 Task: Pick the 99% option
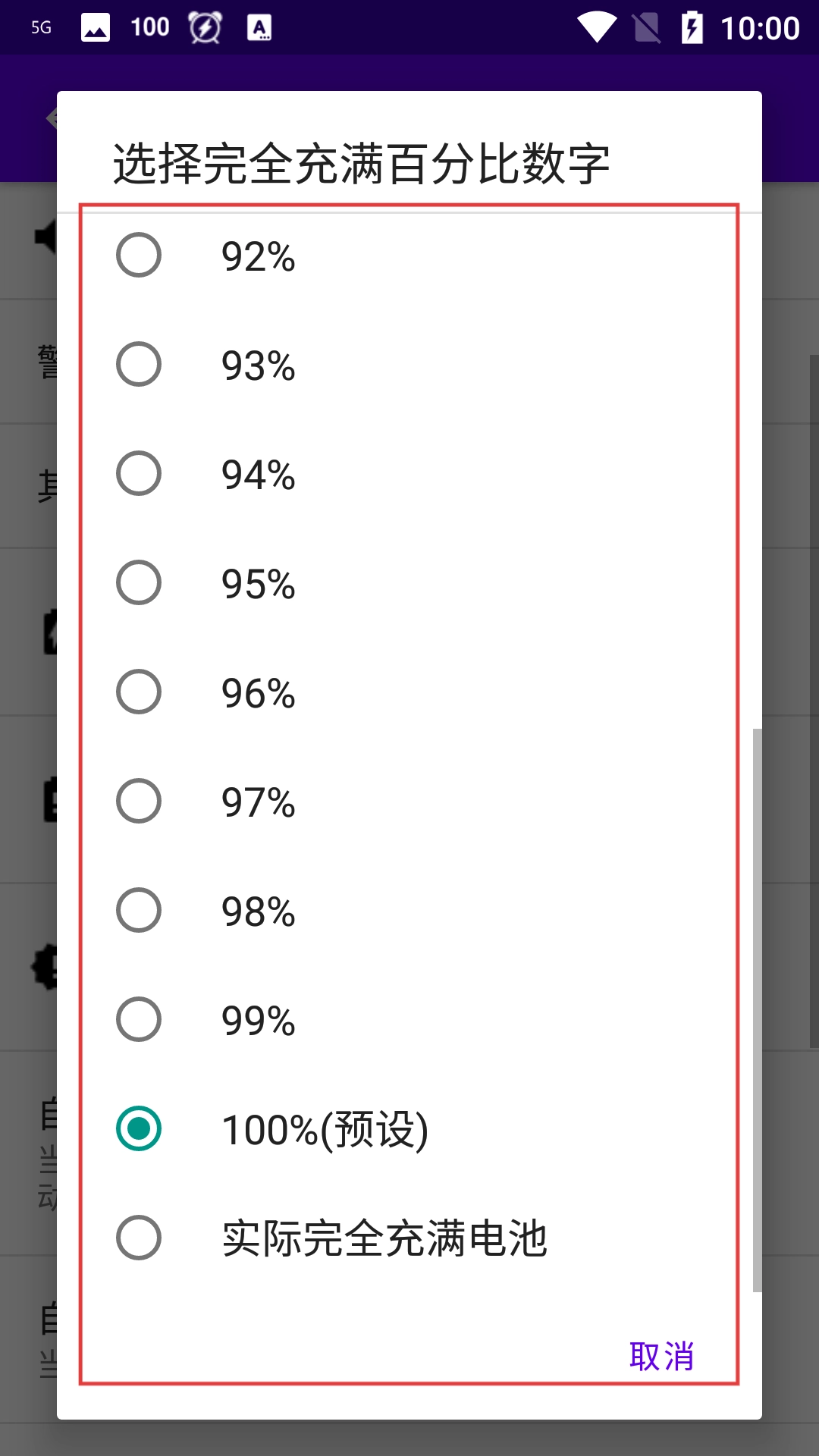point(139,1020)
